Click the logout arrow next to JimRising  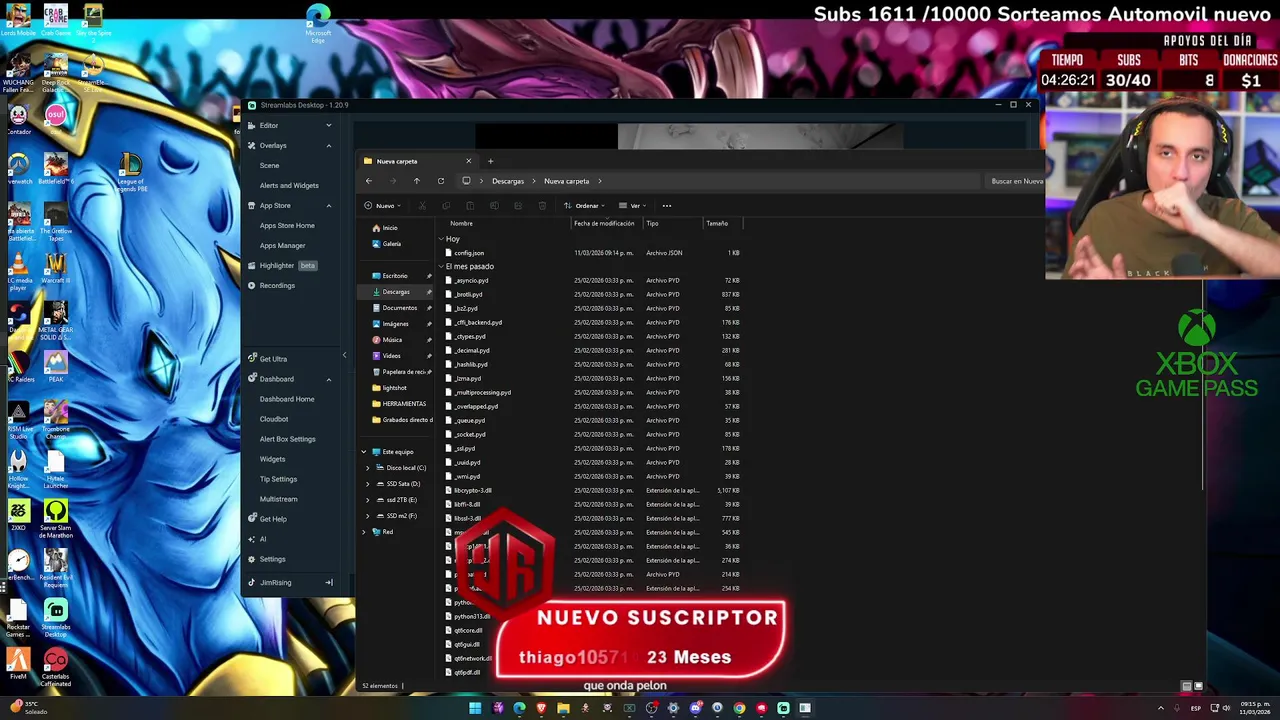[328, 582]
